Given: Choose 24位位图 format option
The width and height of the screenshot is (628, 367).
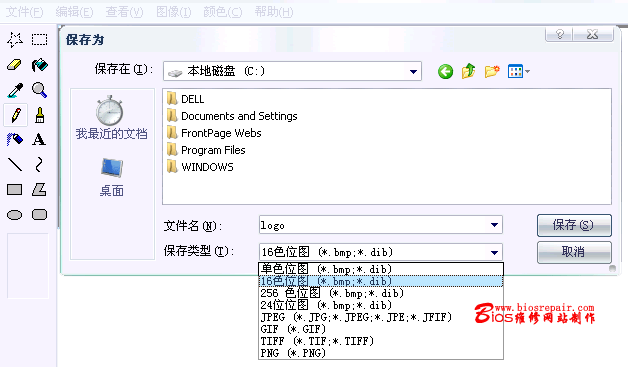Looking at the screenshot, I should click(381, 305).
